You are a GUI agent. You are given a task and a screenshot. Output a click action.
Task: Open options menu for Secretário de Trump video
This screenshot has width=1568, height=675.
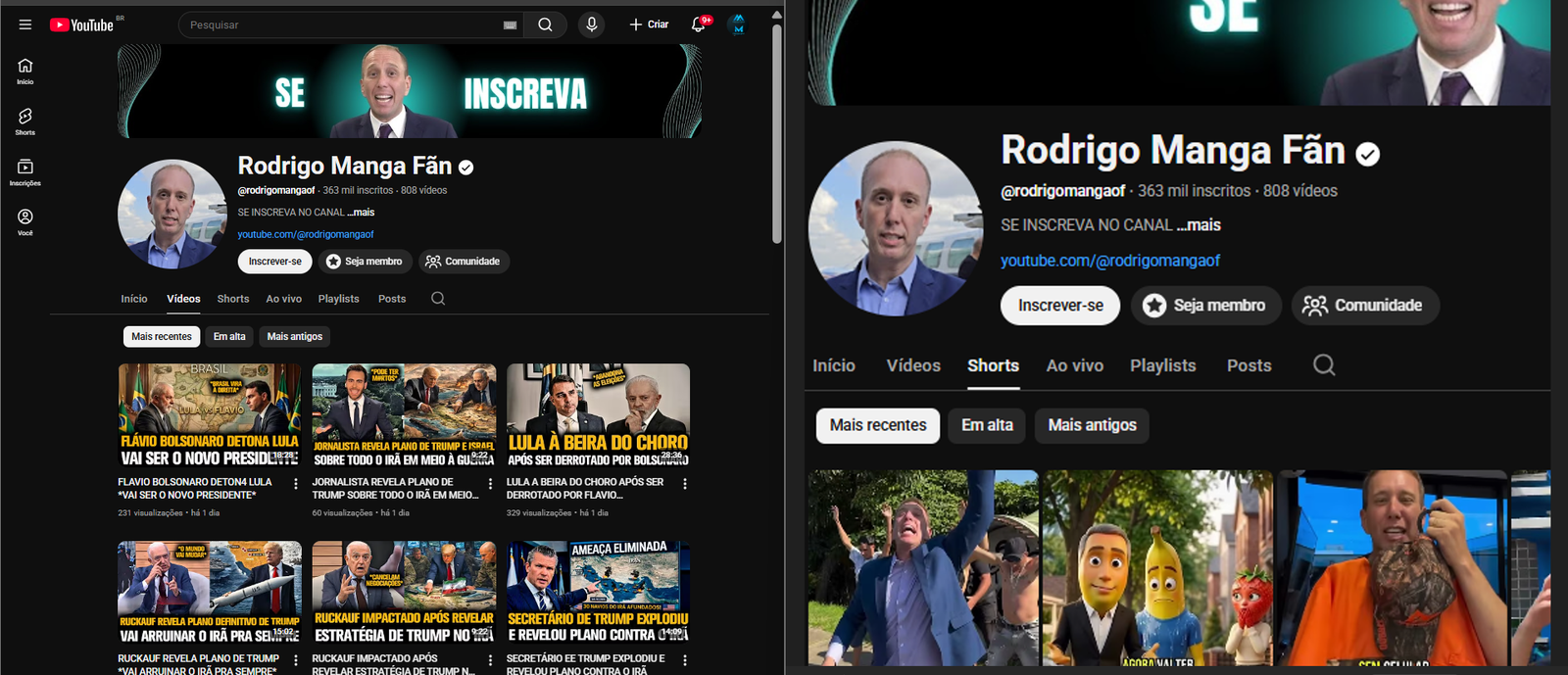[685, 660]
